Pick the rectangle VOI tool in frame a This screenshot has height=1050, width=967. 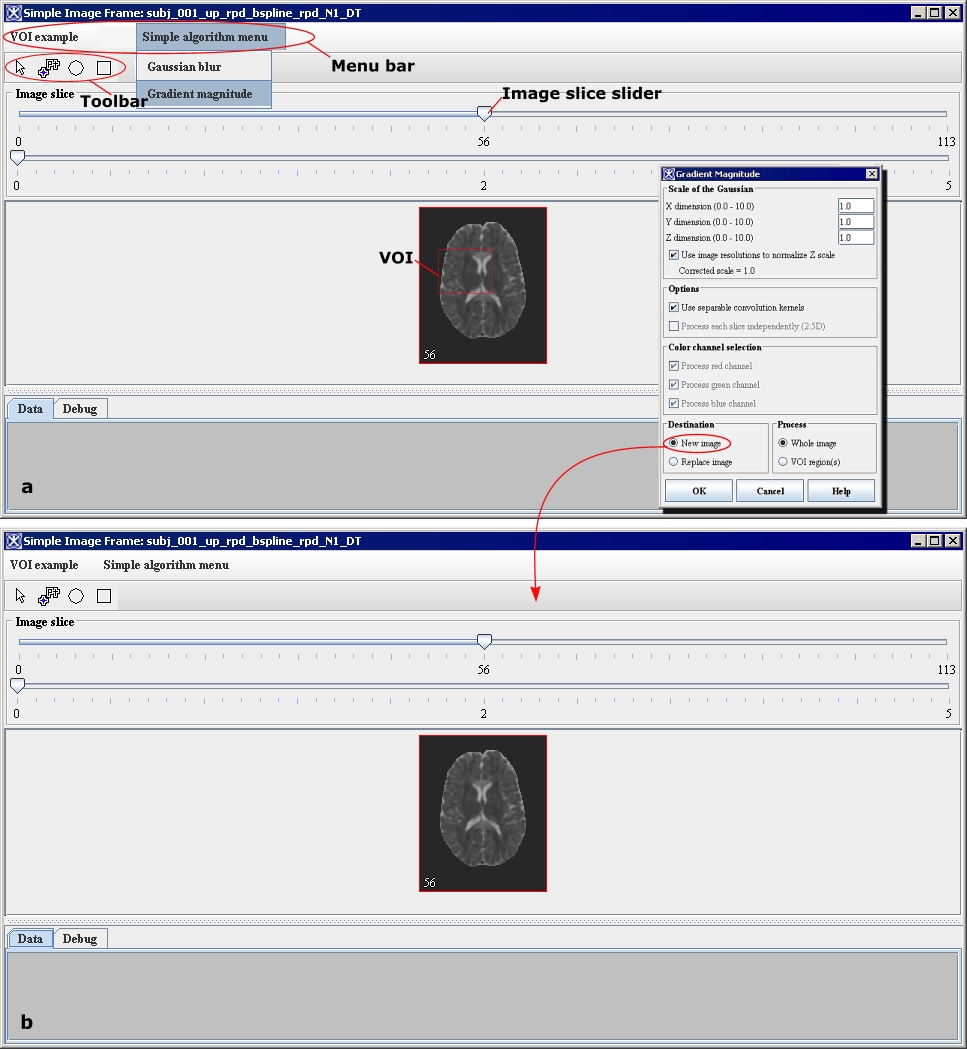104,68
